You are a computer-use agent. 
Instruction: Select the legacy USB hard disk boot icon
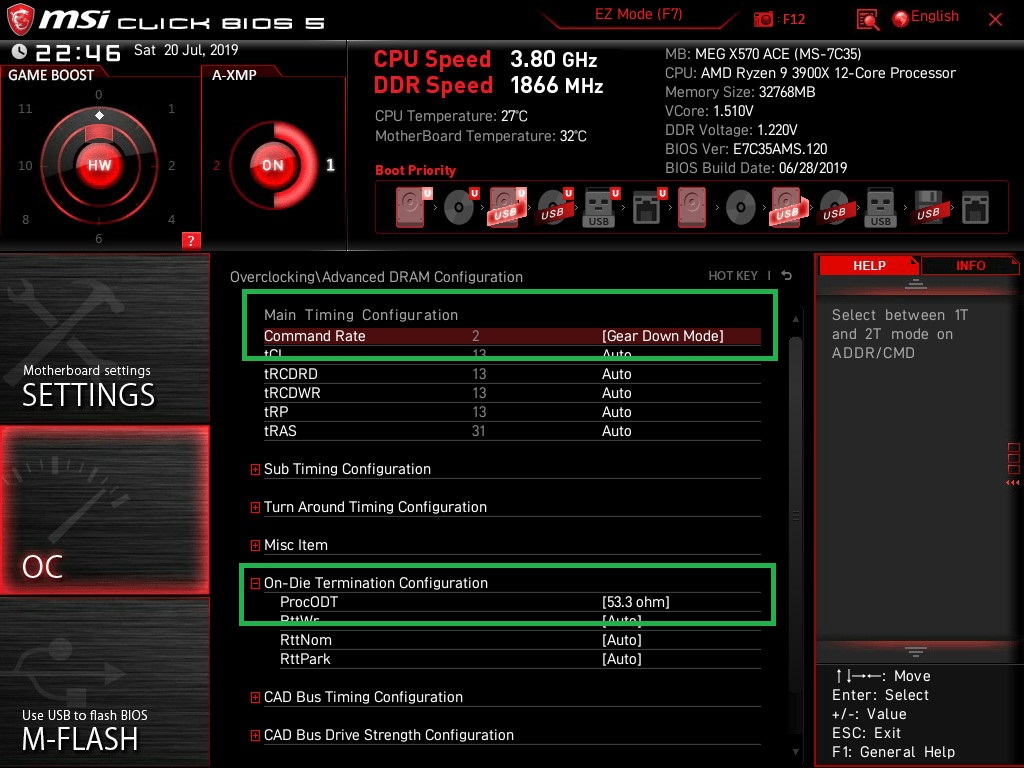[x=788, y=207]
